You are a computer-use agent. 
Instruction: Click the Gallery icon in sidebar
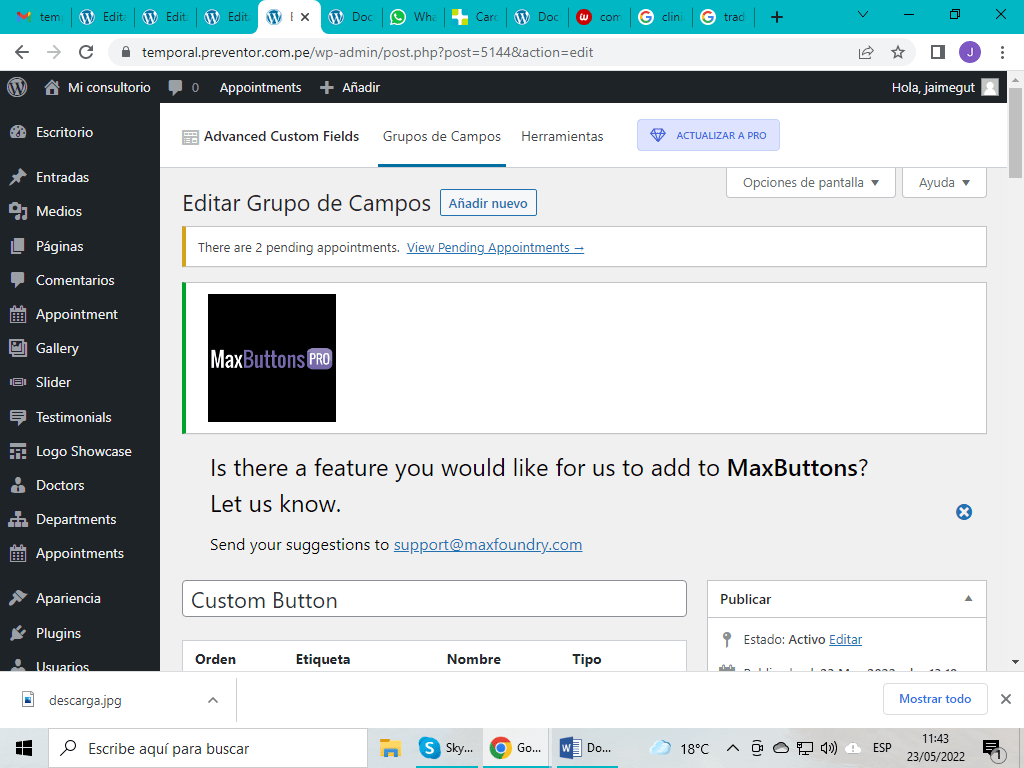tap(18, 348)
